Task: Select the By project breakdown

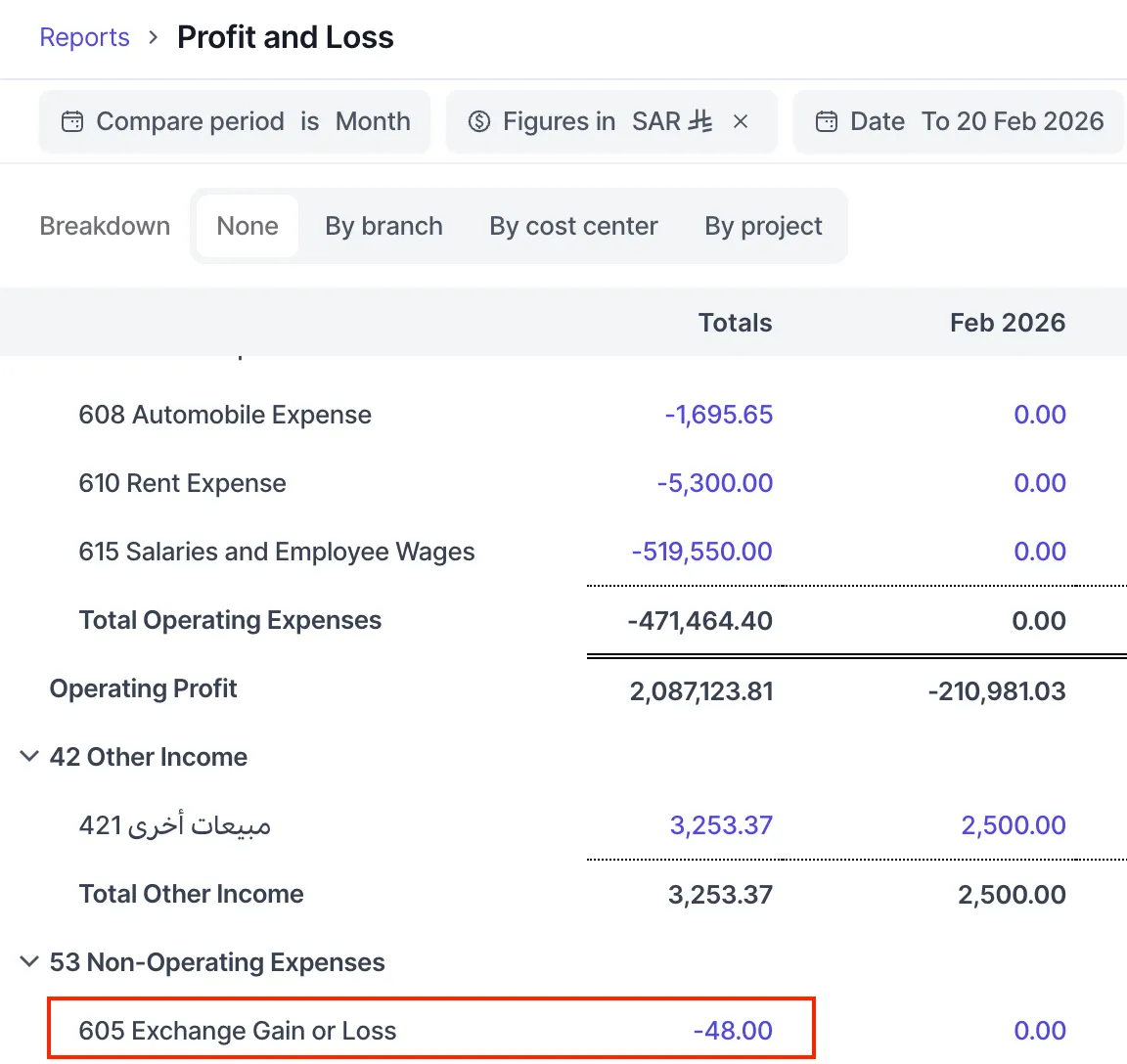Action: 763,226
